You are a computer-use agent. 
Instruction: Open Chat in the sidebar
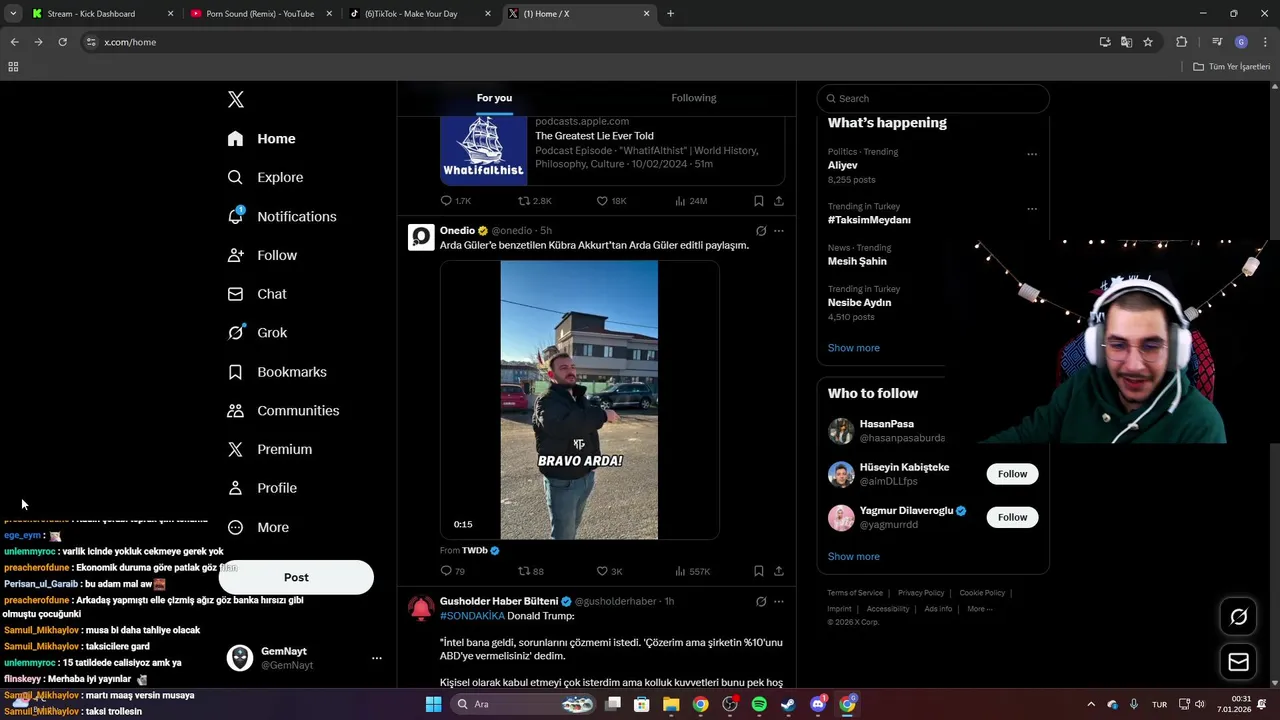[257, 294]
